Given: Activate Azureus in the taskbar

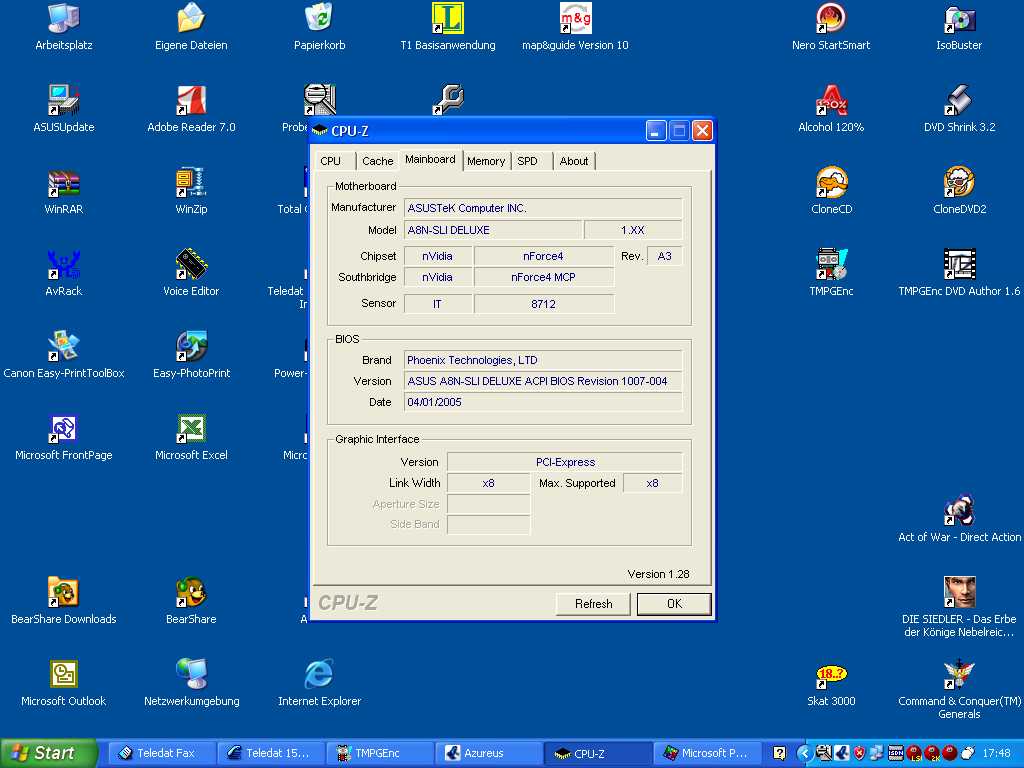Looking at the screenshot, I should [x=487, y=753].
